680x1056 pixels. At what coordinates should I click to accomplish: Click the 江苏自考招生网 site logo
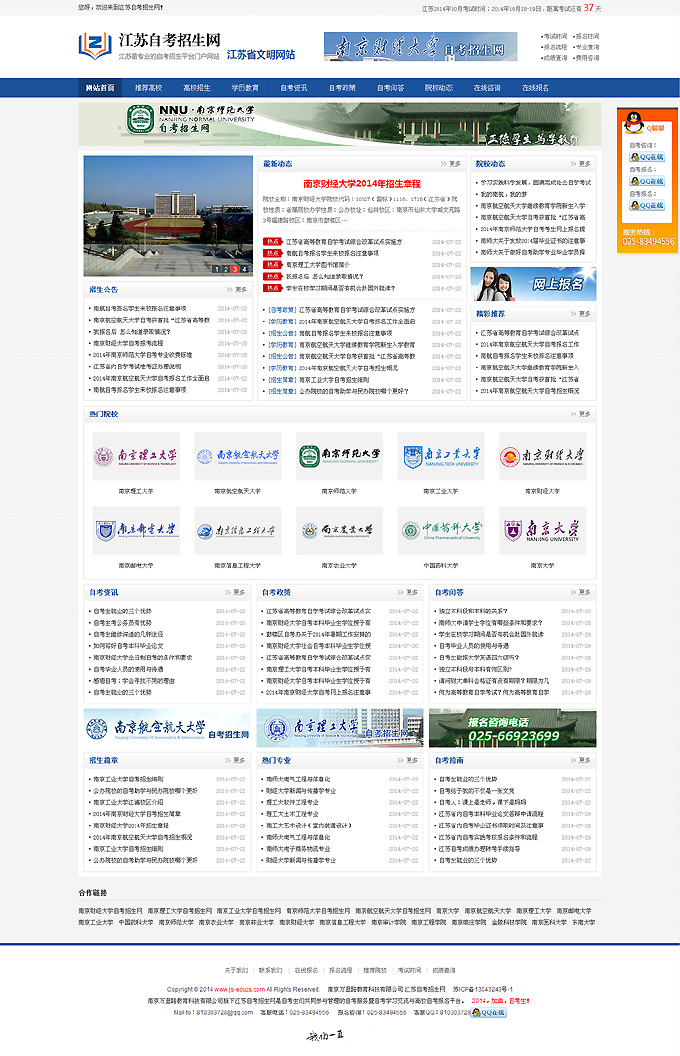(x=149, y=46)
